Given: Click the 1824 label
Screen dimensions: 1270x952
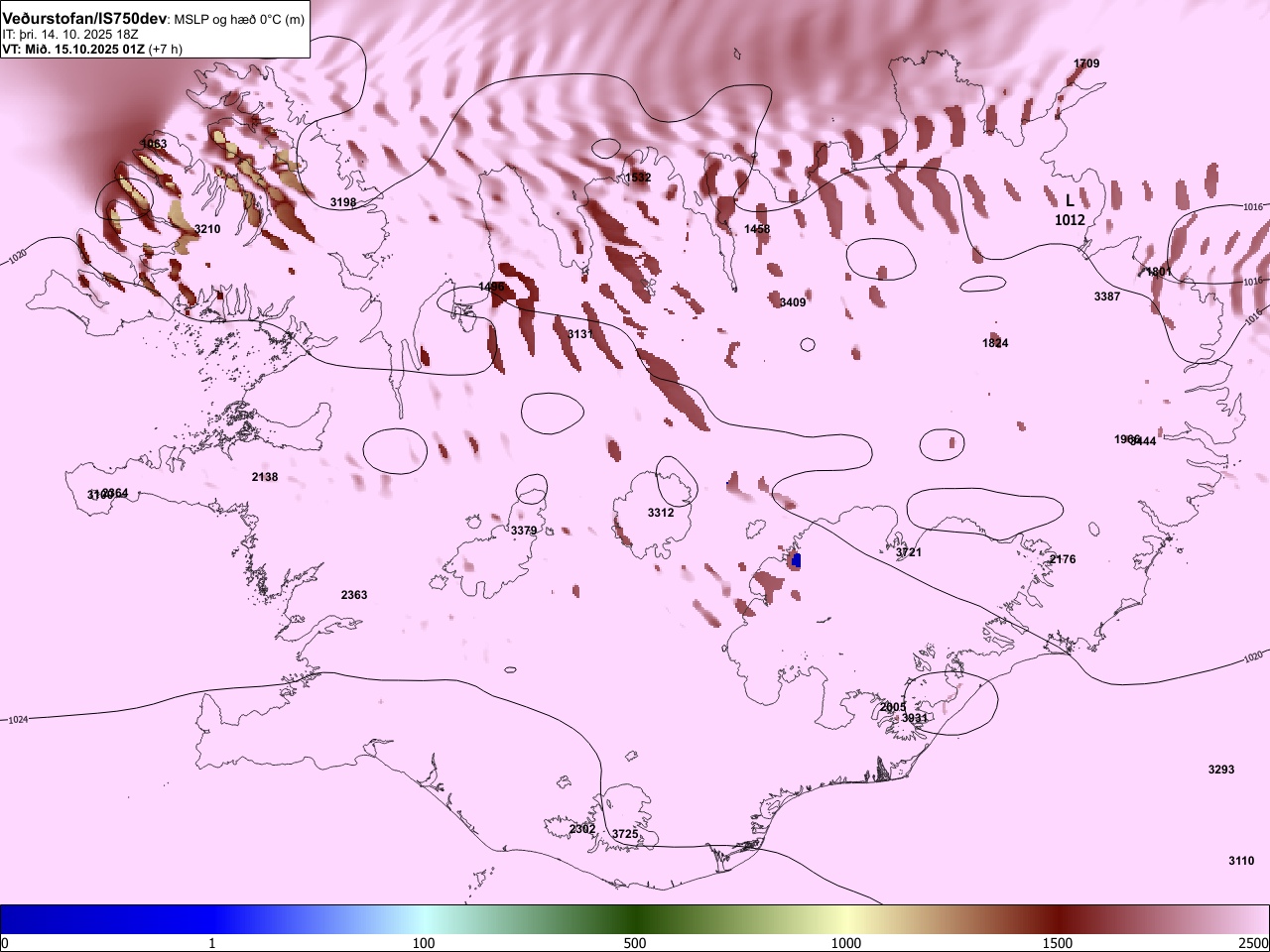Looking at the screenshot, I should (x=995, y=343).
